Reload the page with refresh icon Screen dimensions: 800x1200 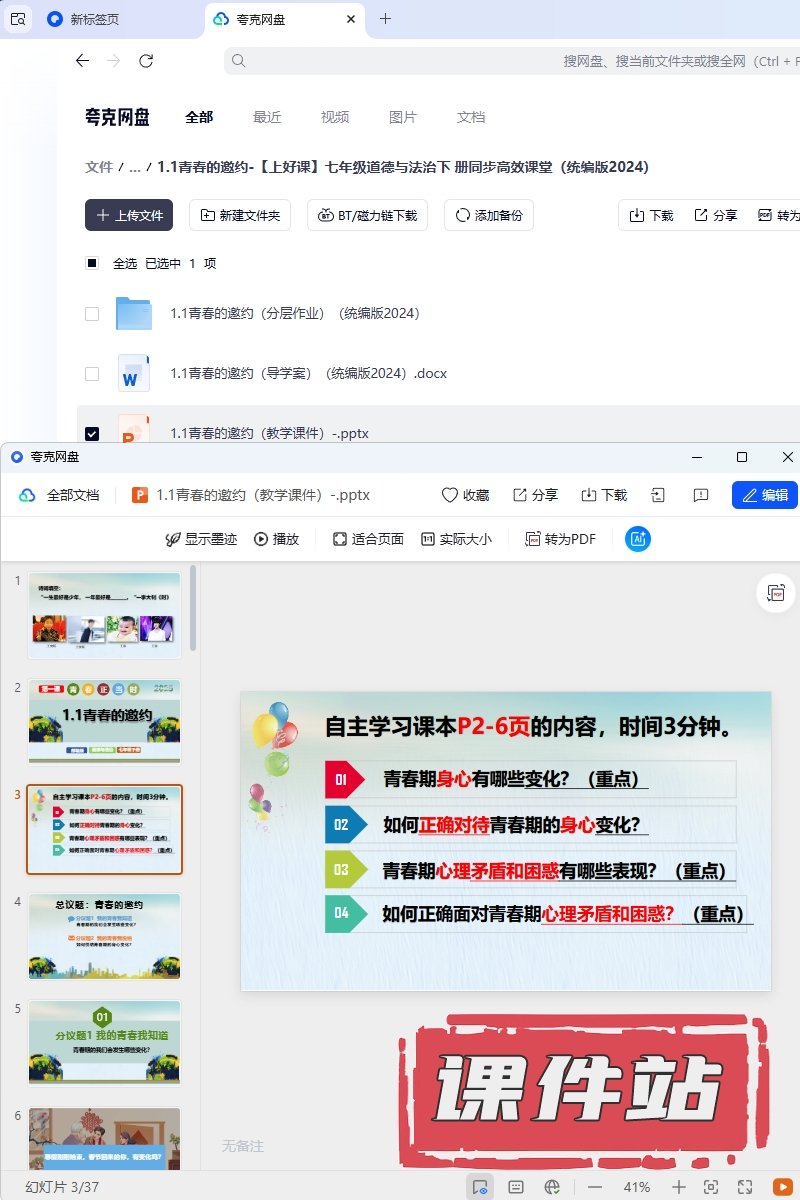[x=146, y=61]
